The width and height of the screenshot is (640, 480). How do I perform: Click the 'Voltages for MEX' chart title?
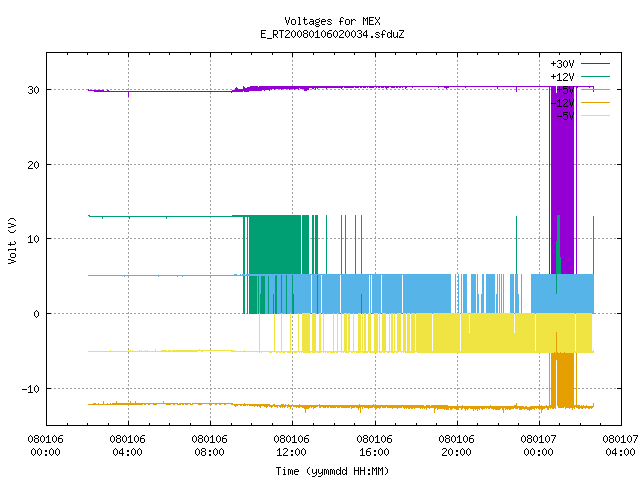coord(332,21)
